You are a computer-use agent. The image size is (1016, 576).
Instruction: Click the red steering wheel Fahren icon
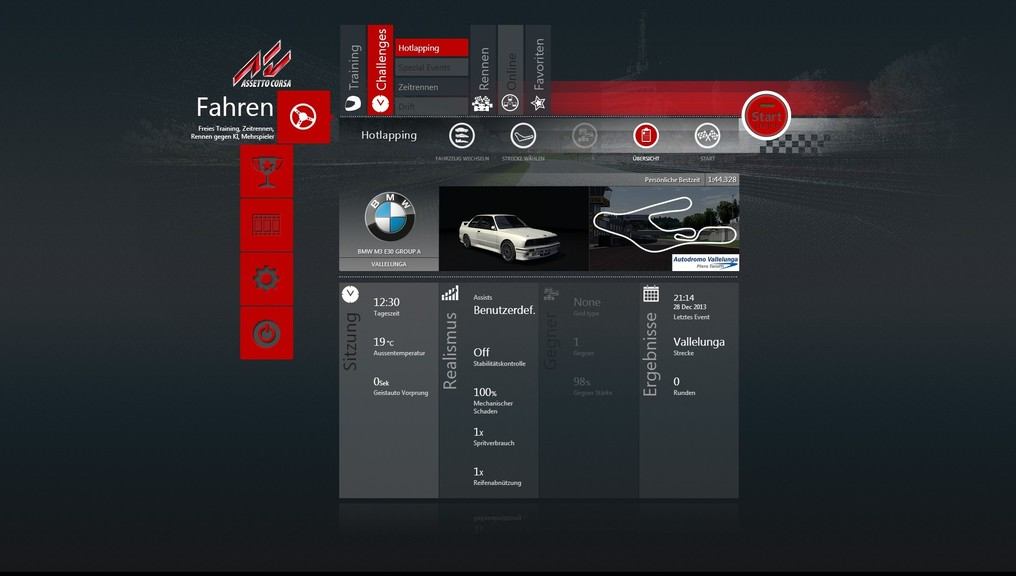(303, 117)
